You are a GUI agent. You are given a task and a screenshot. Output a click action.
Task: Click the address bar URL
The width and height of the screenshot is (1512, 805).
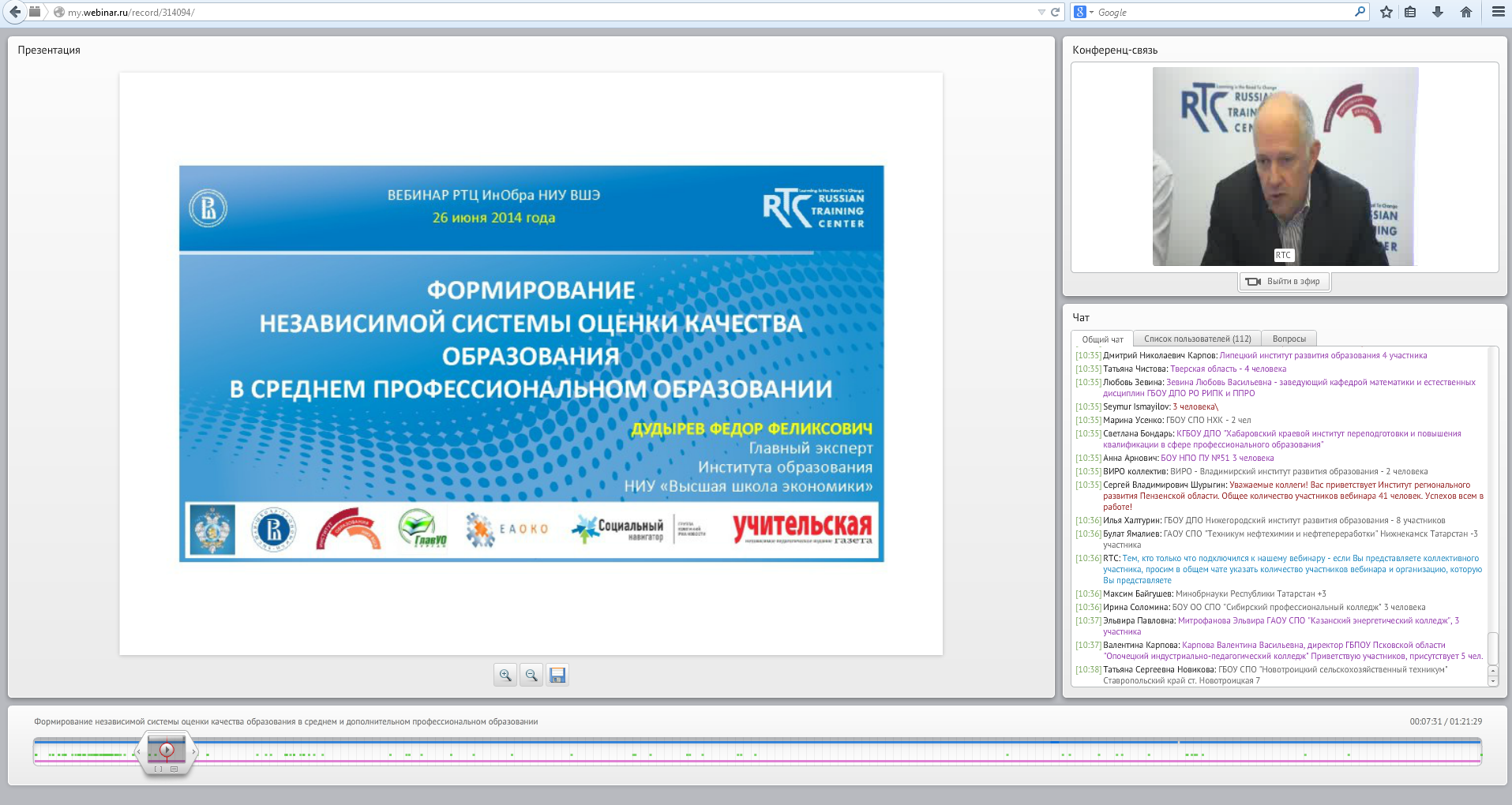pyautogui.click(x=131, y=13)
